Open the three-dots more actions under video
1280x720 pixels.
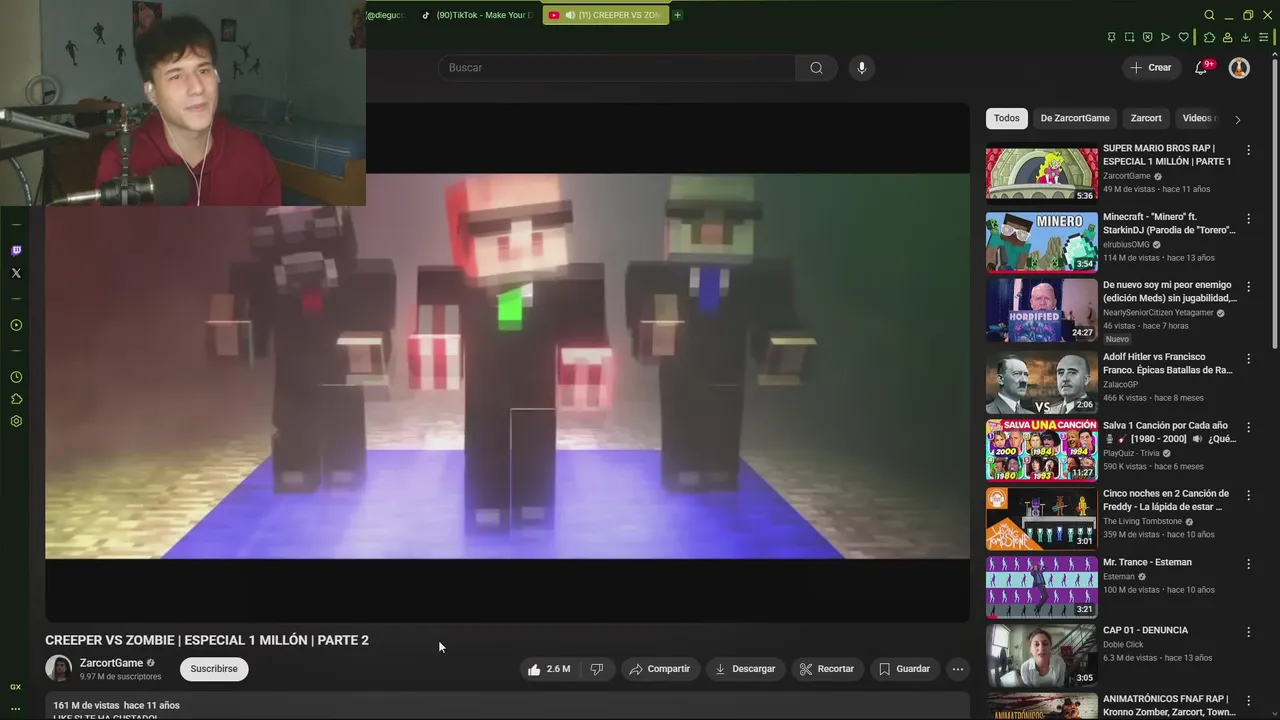[957, 669]
